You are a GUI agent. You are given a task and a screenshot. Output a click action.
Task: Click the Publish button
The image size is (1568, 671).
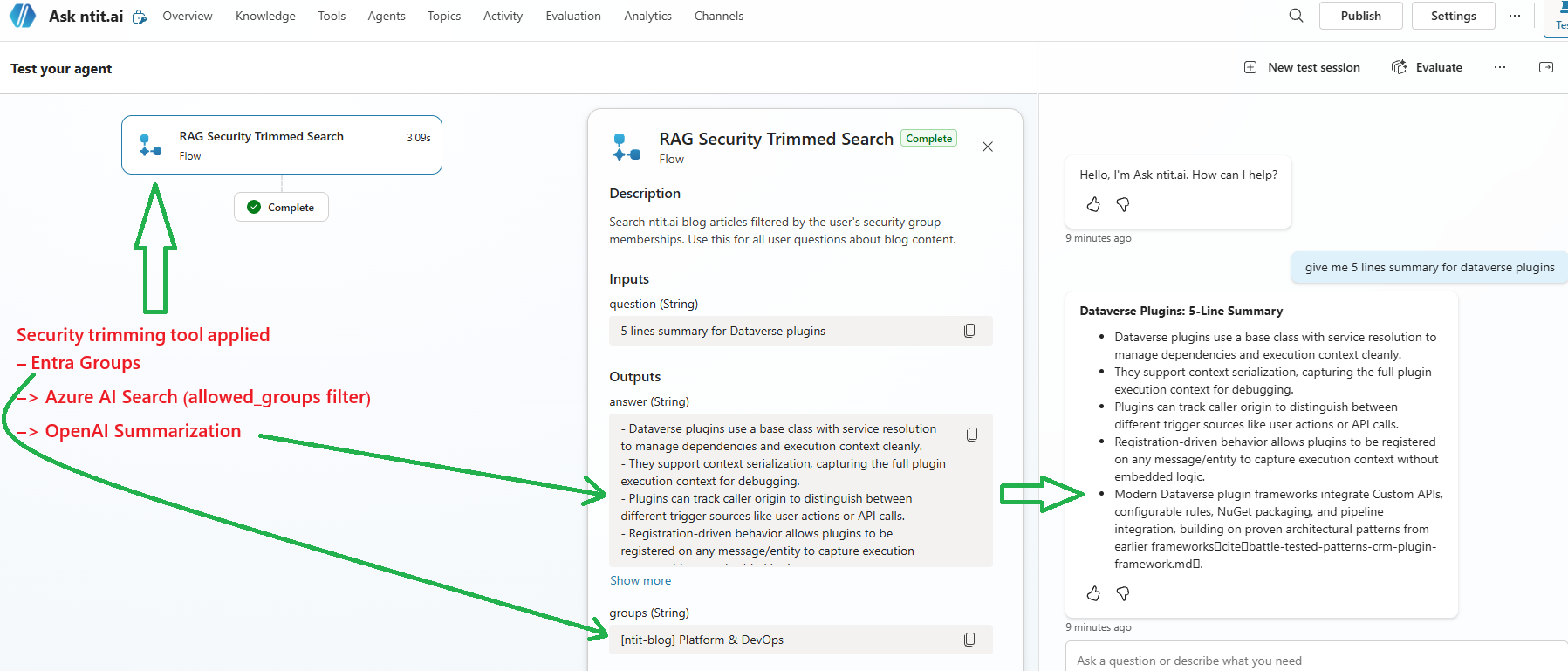click(1361, 16)
